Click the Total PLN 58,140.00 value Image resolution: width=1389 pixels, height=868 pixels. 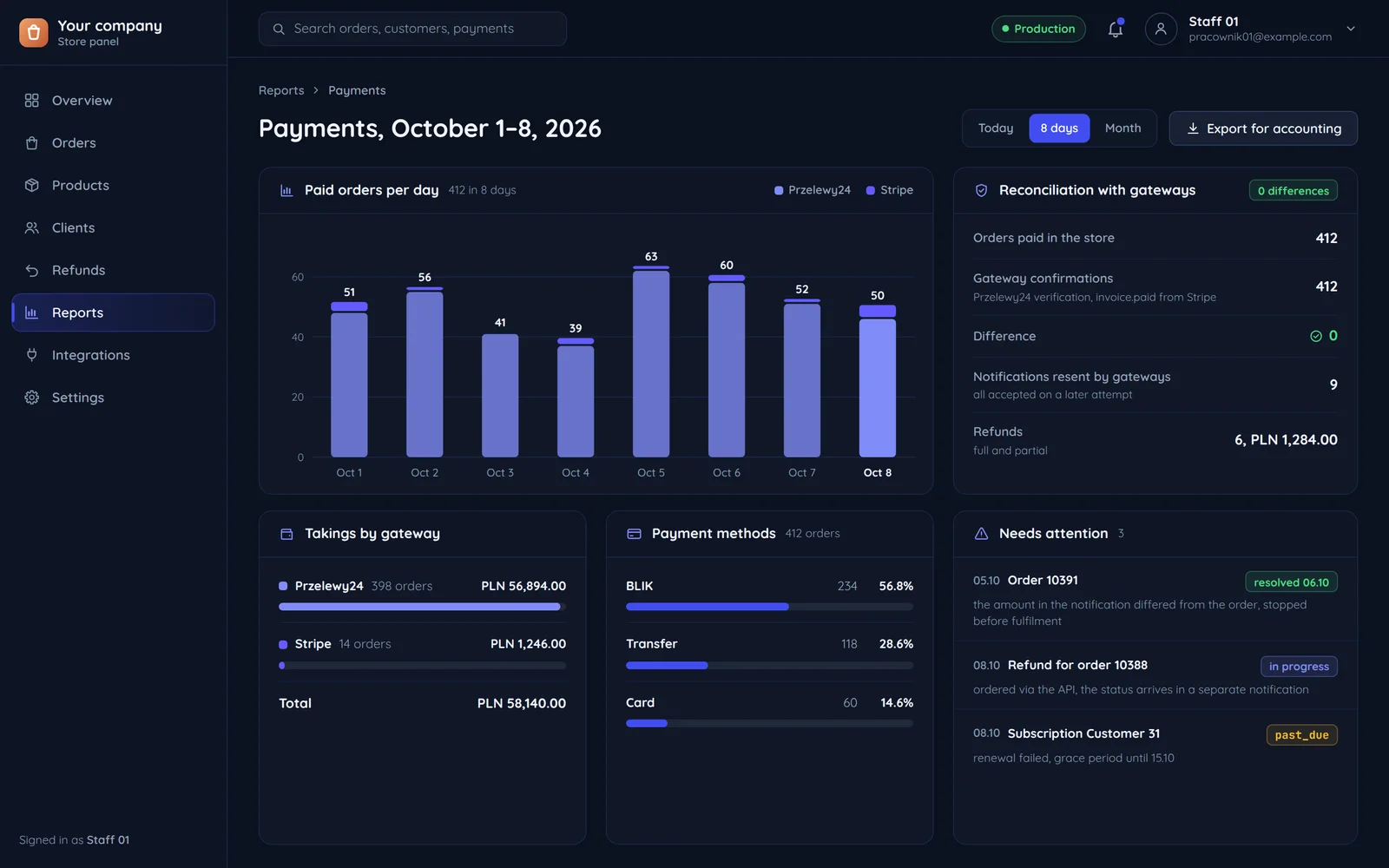coord(522,703)
